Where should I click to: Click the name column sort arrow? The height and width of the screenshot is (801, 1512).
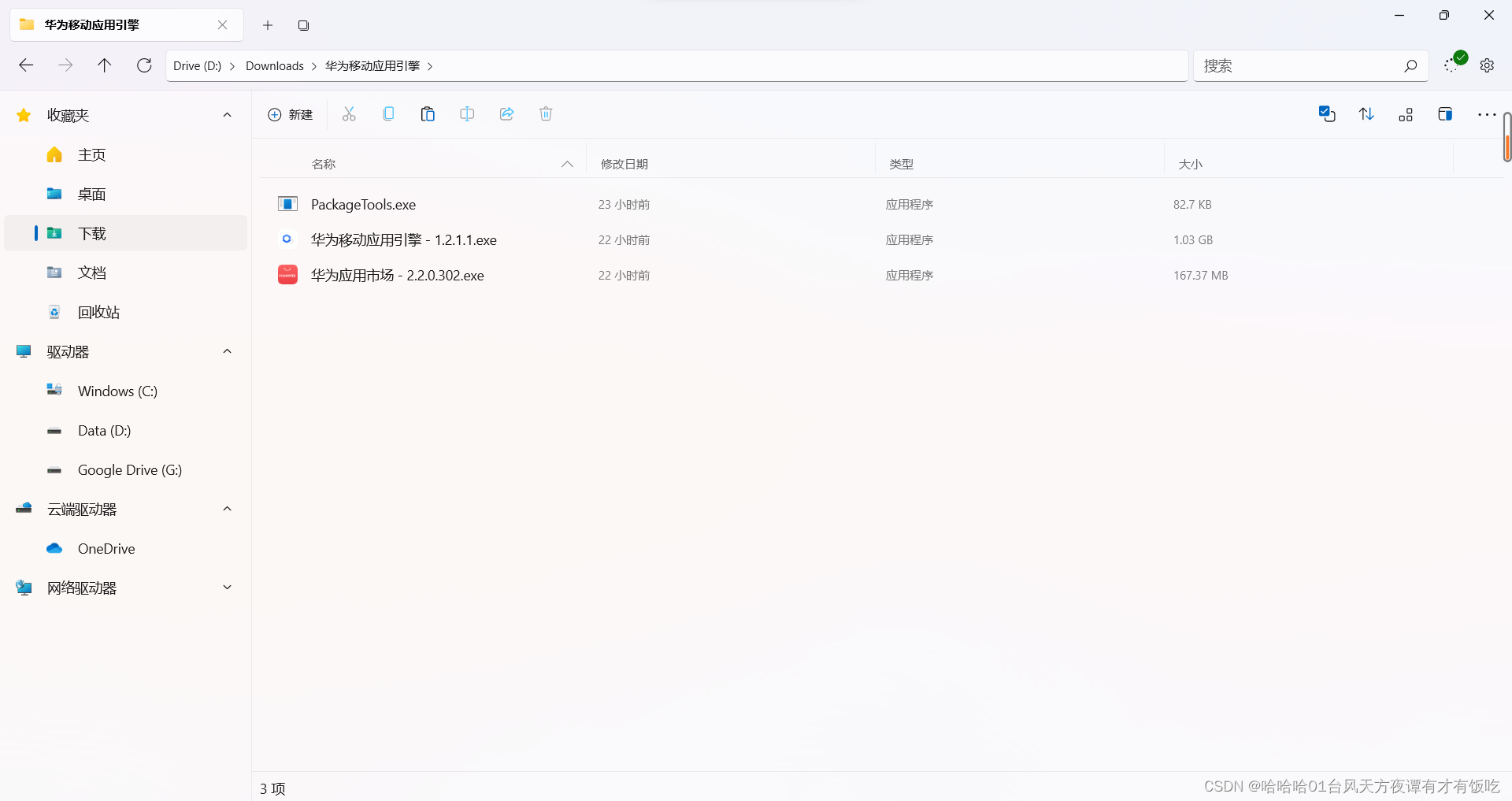(567, 164)
